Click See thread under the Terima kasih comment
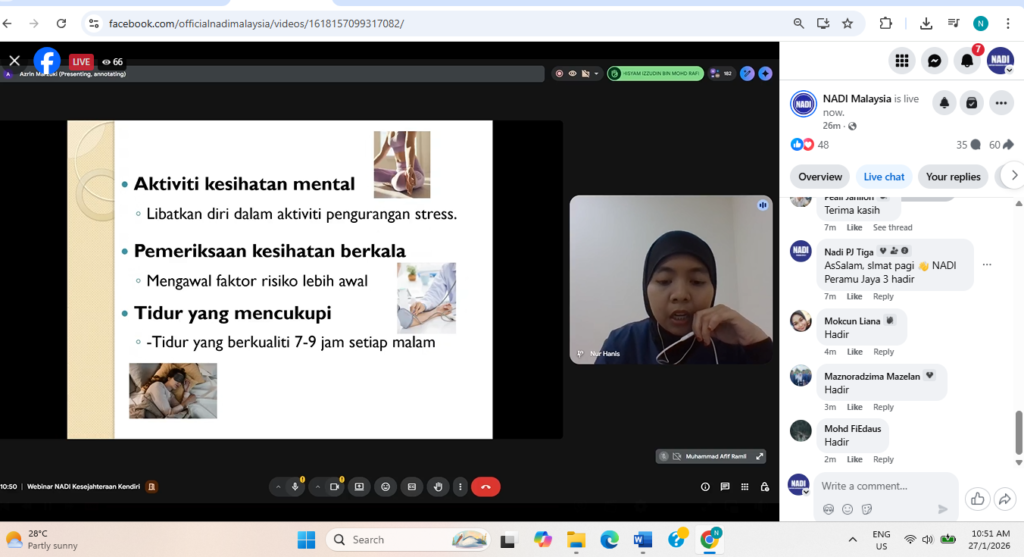The width and height of the screenshot is (1024, 557). 892,228
